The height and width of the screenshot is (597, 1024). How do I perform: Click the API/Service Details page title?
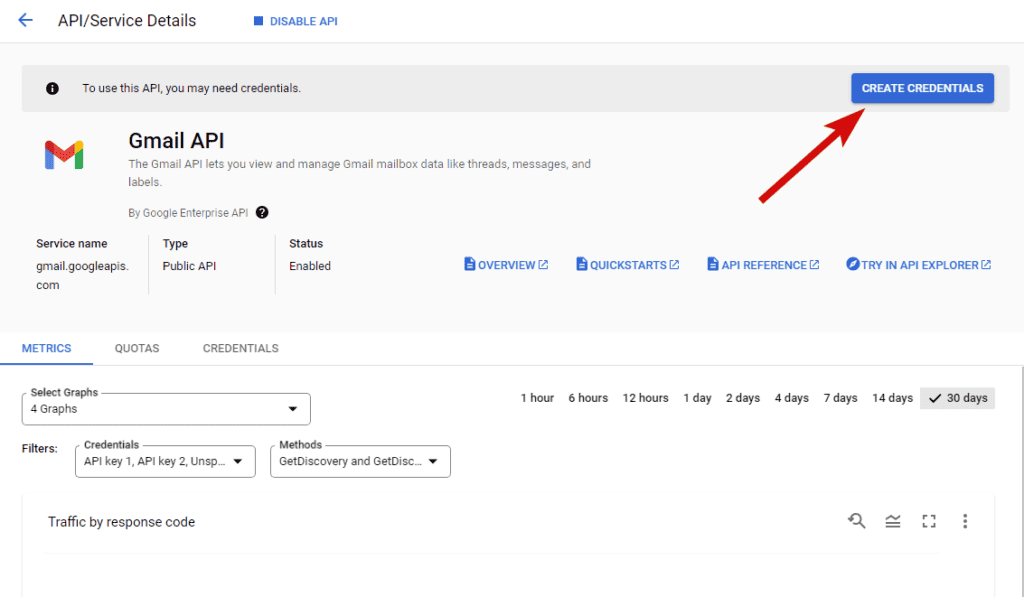click(x=127, y=21)
